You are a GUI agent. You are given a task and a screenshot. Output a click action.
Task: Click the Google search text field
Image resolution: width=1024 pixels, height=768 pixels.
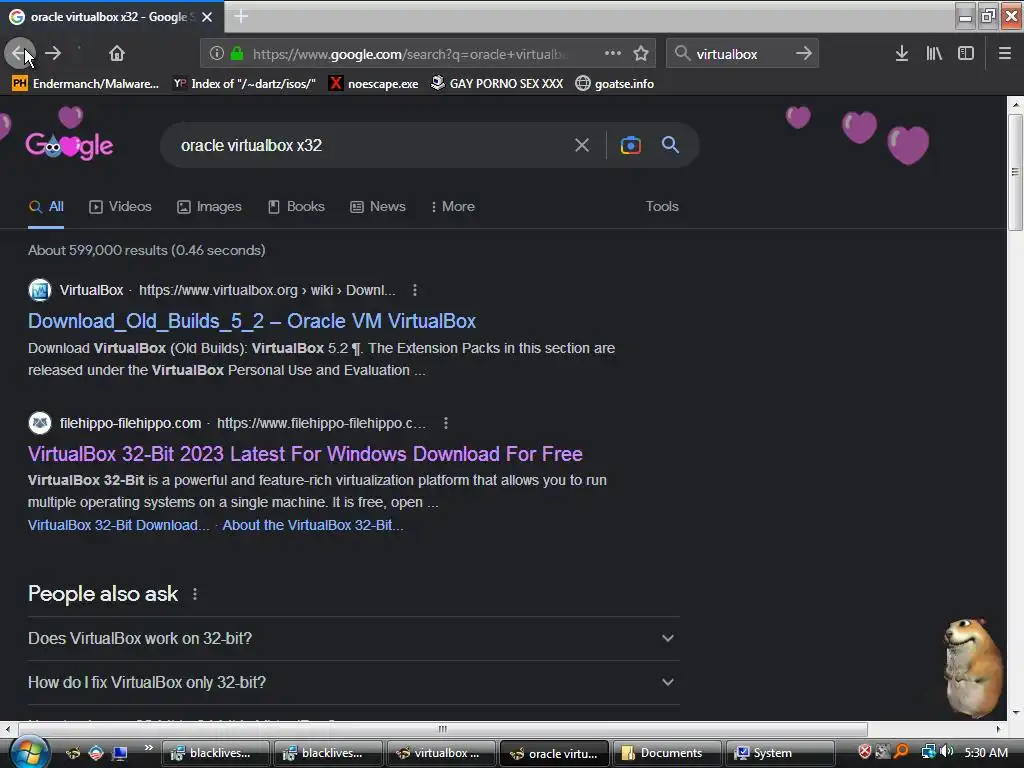coord(372,145)
